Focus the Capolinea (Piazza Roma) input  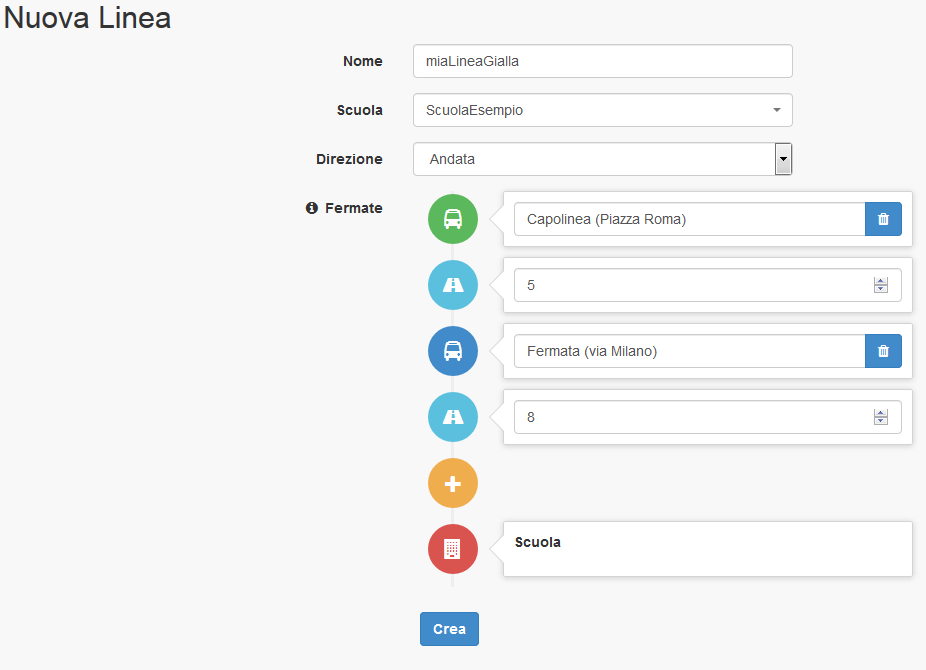click(x=689, y=219)
